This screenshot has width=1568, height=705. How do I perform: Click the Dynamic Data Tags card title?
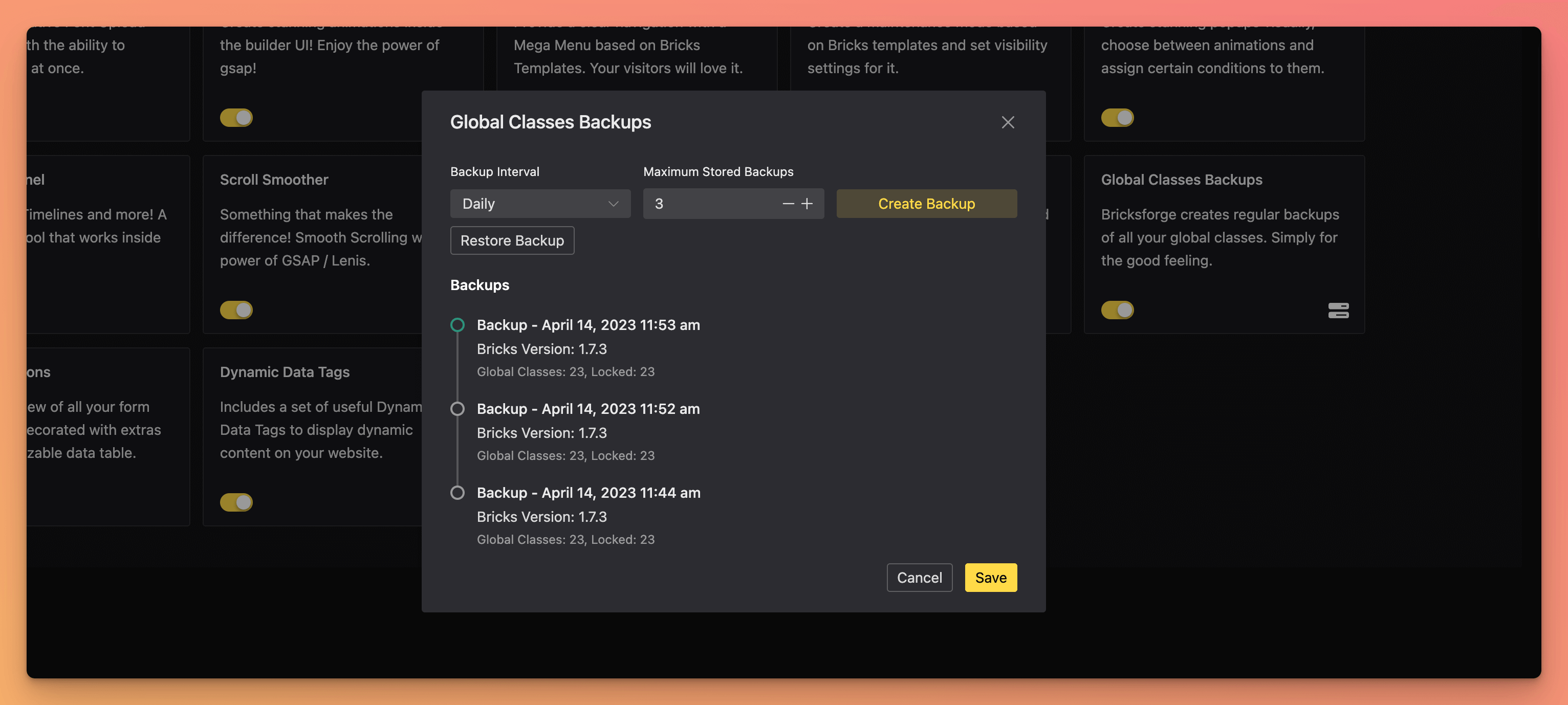(284, 371)
